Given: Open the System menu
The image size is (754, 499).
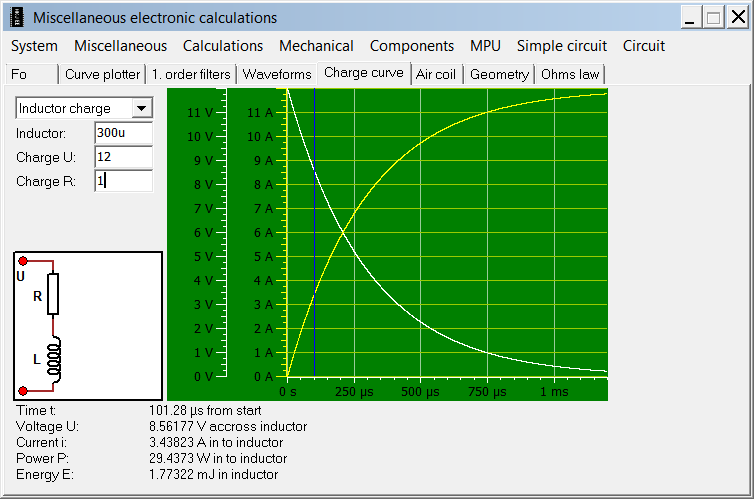Looking at the screenshot, I should (34, 46).
